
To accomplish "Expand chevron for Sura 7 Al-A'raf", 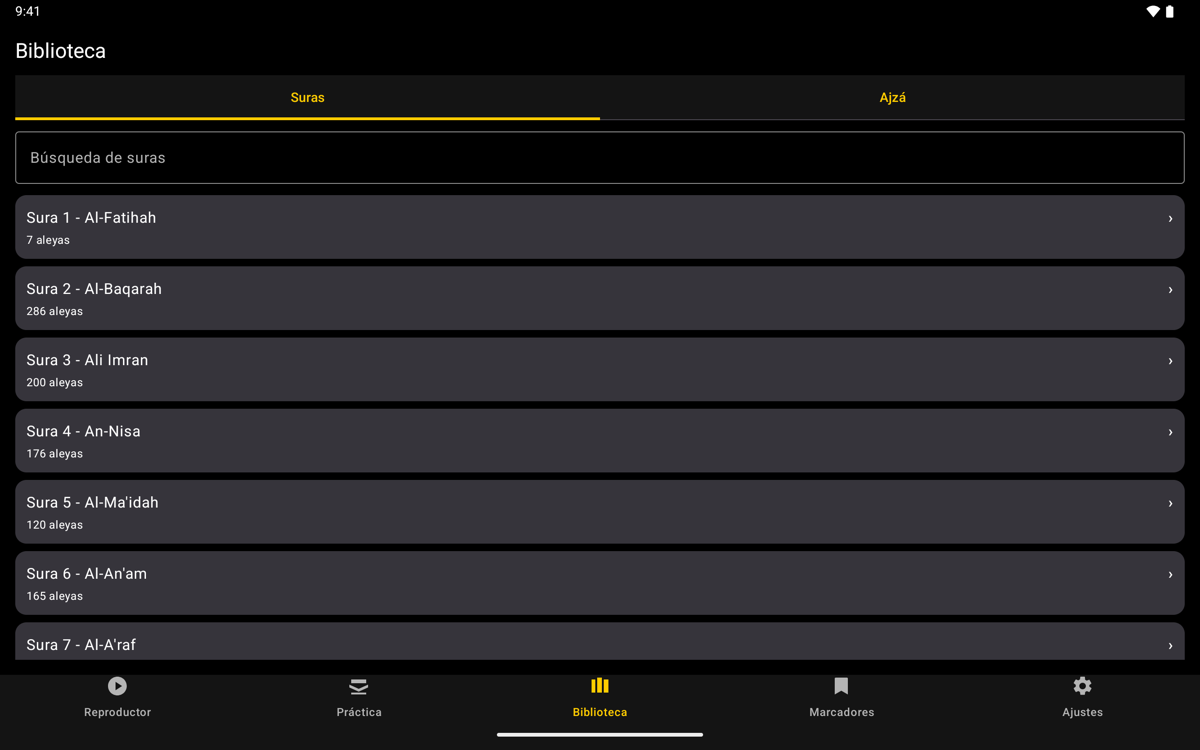I will tap(1170, 646).
